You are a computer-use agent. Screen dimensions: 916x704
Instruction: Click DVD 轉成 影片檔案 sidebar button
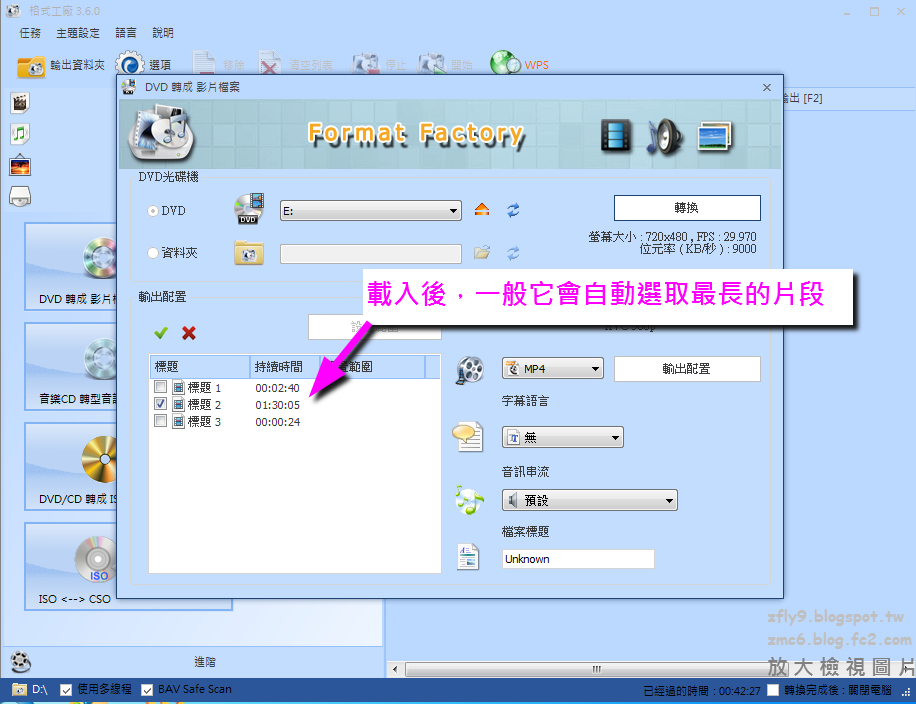tap(71, 266)
